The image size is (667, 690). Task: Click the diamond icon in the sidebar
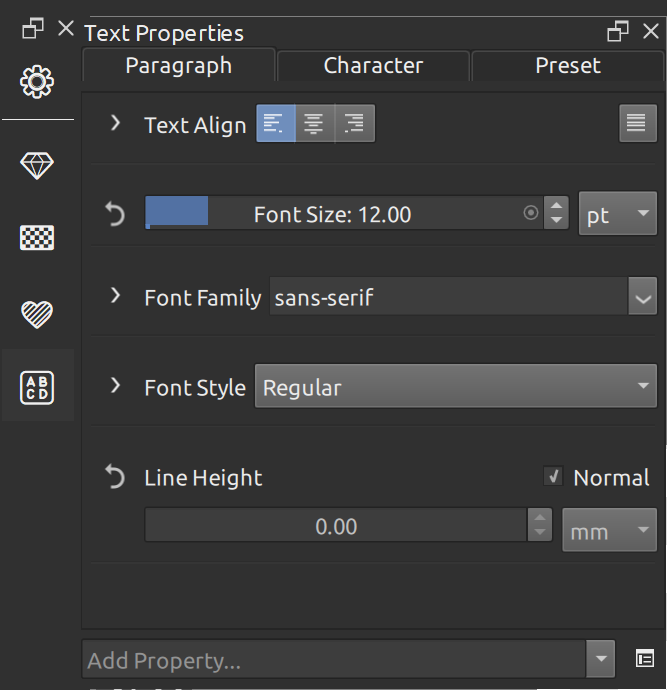pyautogui.click(x=37, y=166)
